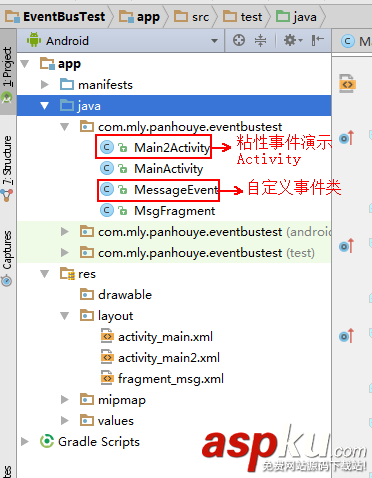Expand the manifests folder
Screen dimensions: 372x478
(x=45, y=85)
